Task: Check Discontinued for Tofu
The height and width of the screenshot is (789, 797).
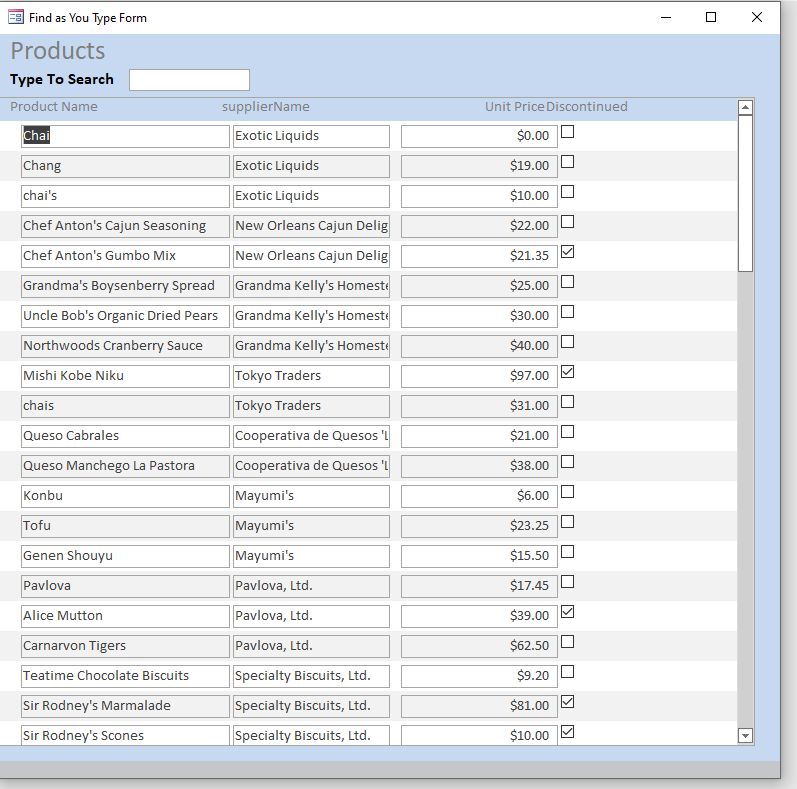Action: pos(567,522)
